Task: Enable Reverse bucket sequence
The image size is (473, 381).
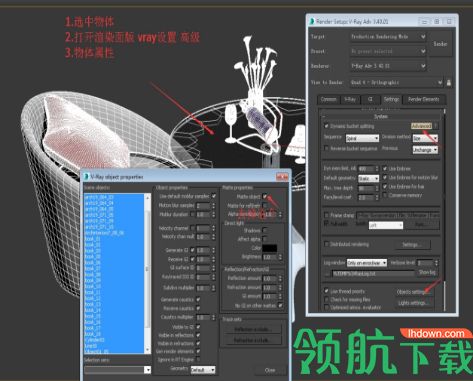Action: click(x=326, y=148)
